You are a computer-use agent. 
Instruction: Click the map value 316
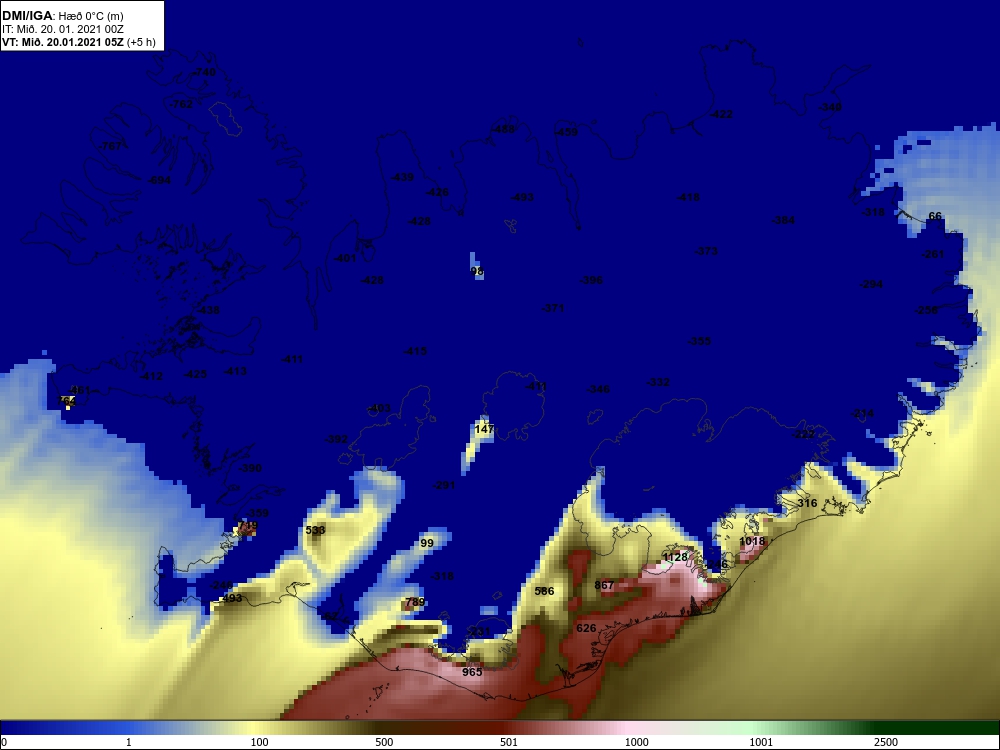pyautogui.click(x=807, y=503)
